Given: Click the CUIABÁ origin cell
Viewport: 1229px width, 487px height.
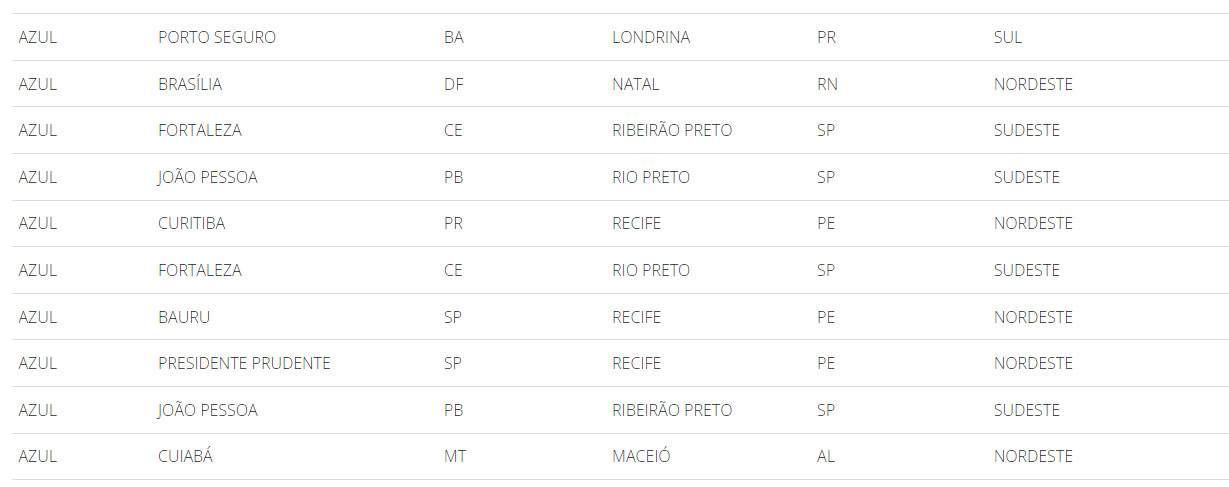Looking at the screenshot, I should [x=186, y=456].
